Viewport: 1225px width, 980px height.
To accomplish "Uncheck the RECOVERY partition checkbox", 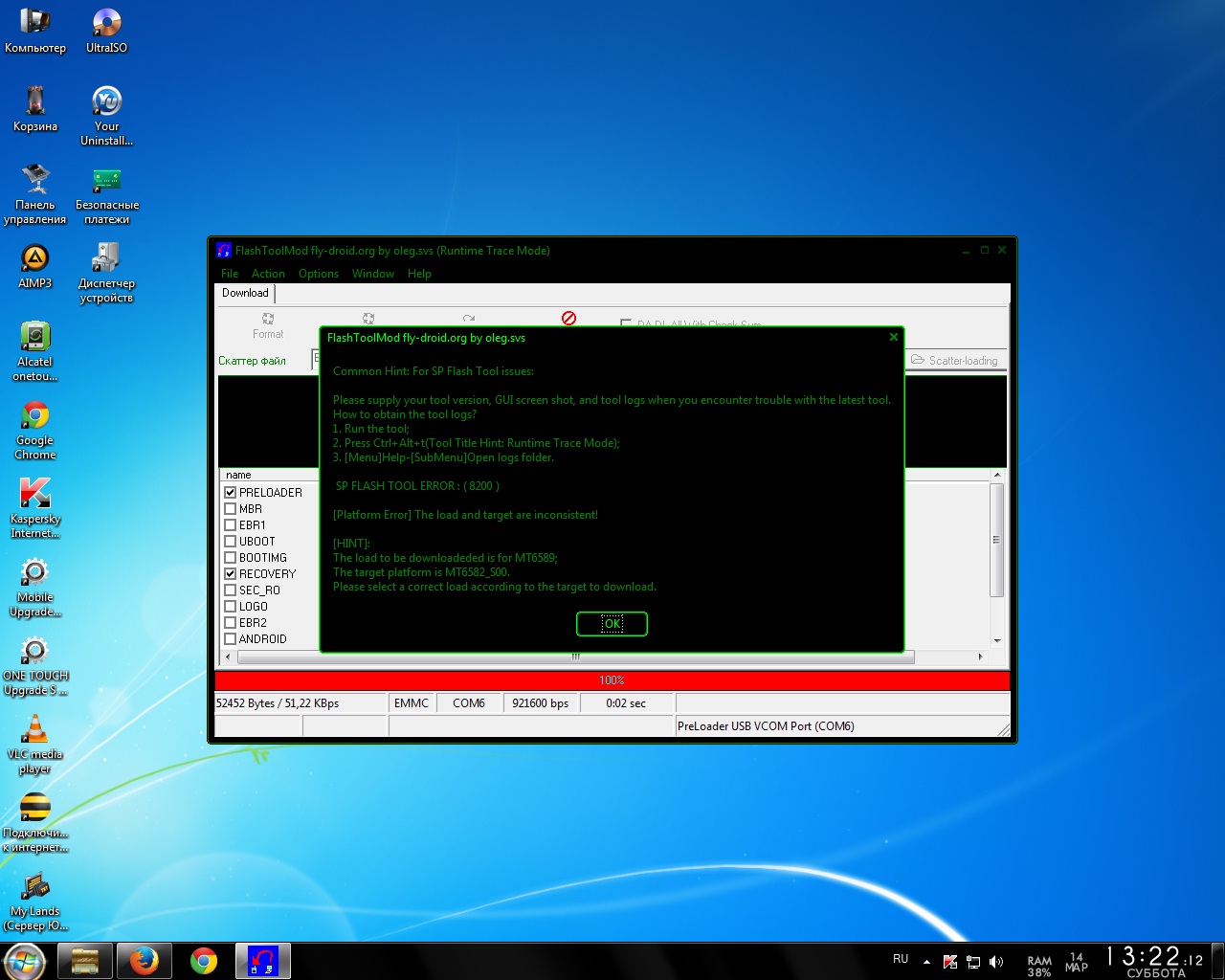I will tap(231, 574).
